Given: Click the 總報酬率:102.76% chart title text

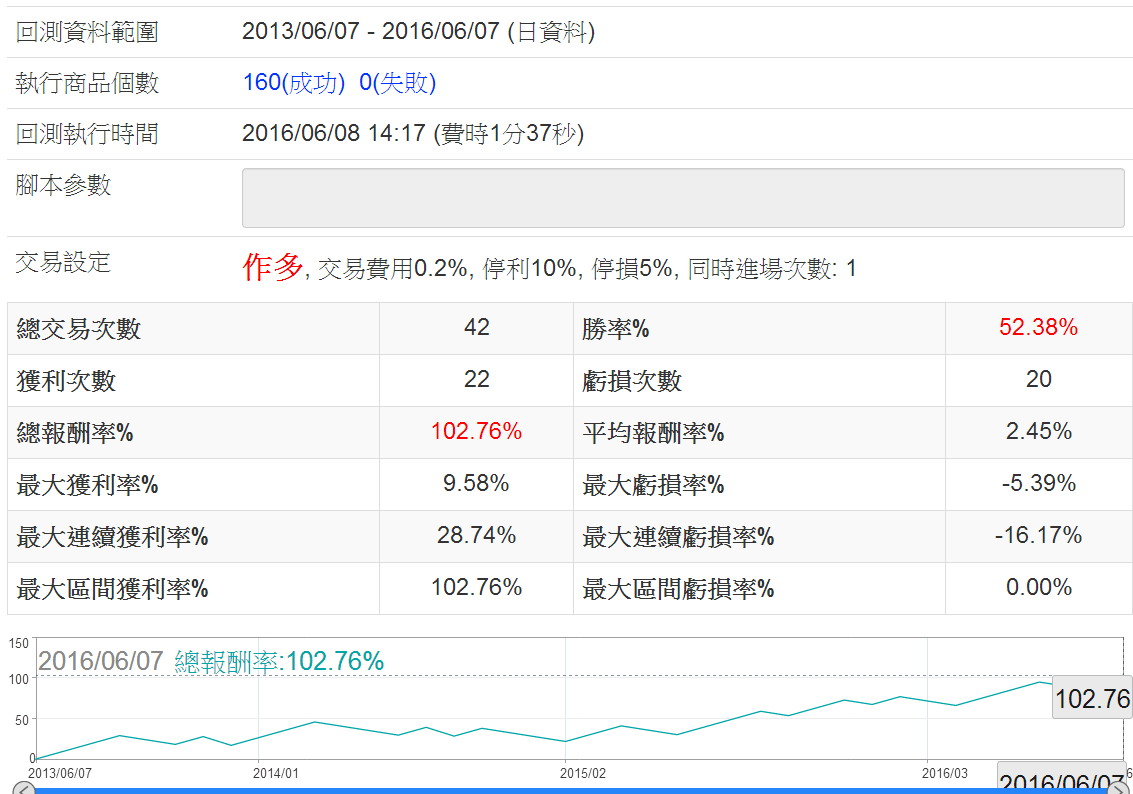Looking at the screenshot, I should coord(279,661).
